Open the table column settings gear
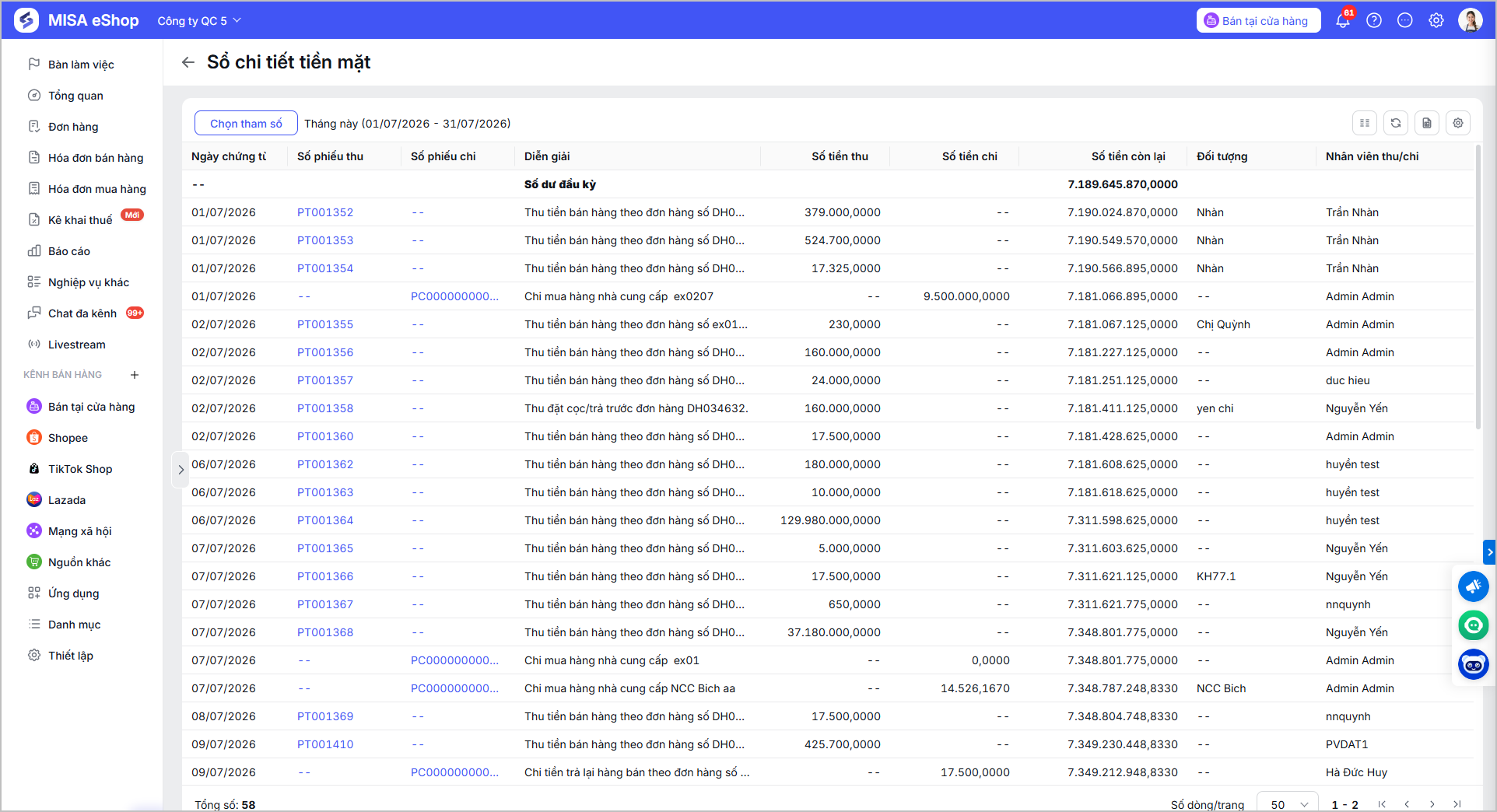This screenshot has height=812, width=1497. (1458, 123)
